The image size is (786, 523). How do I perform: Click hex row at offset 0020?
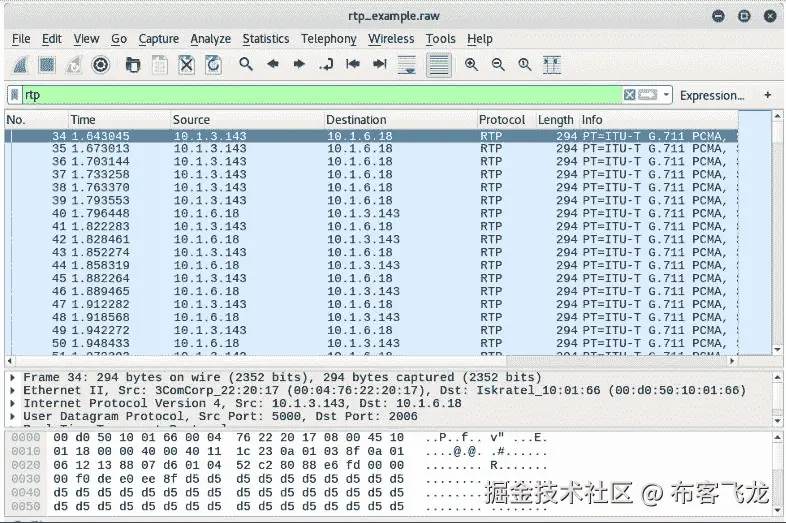[x=279, y=465]
